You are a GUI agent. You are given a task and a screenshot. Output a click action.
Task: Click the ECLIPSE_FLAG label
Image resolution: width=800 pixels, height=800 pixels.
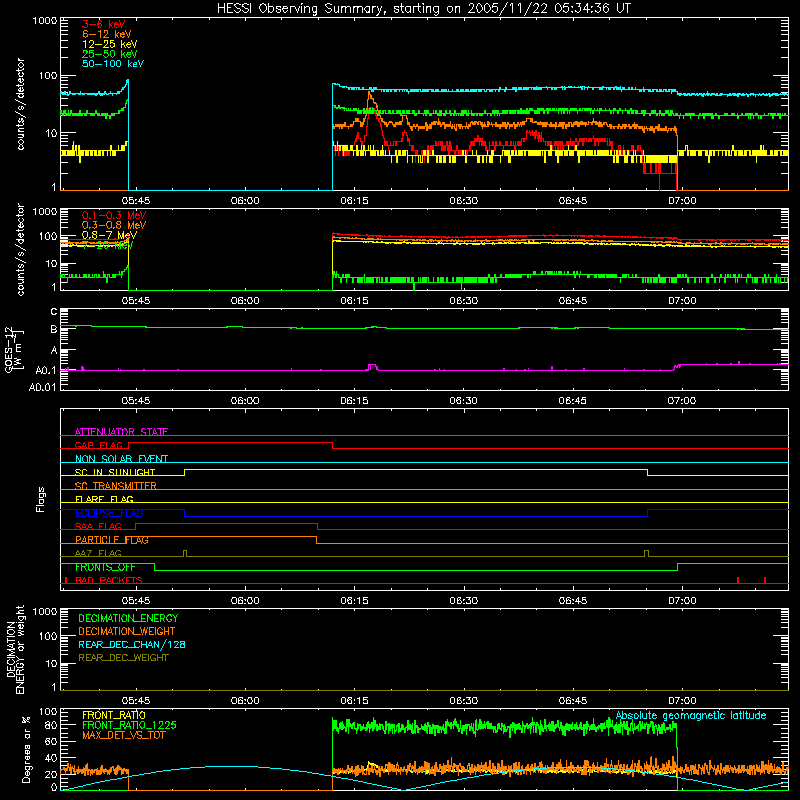(109, 513)
